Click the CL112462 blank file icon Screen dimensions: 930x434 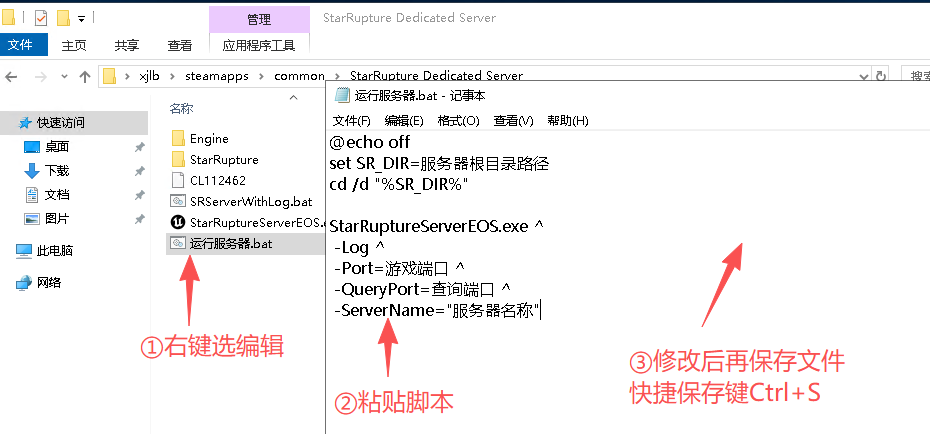click(178, 180)
